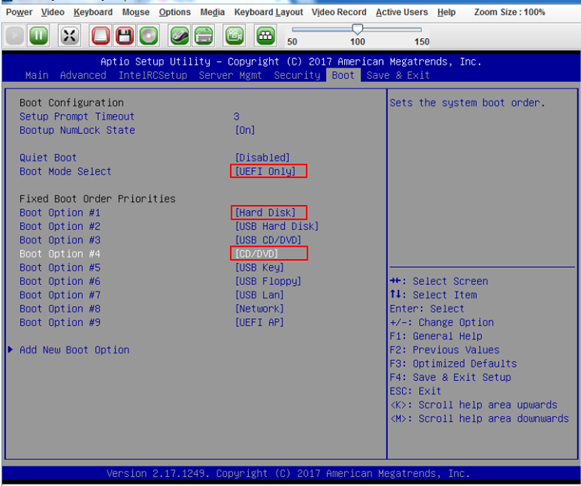Click the floppy disk redirection icon
581x486 pixels.
[124, 36]
